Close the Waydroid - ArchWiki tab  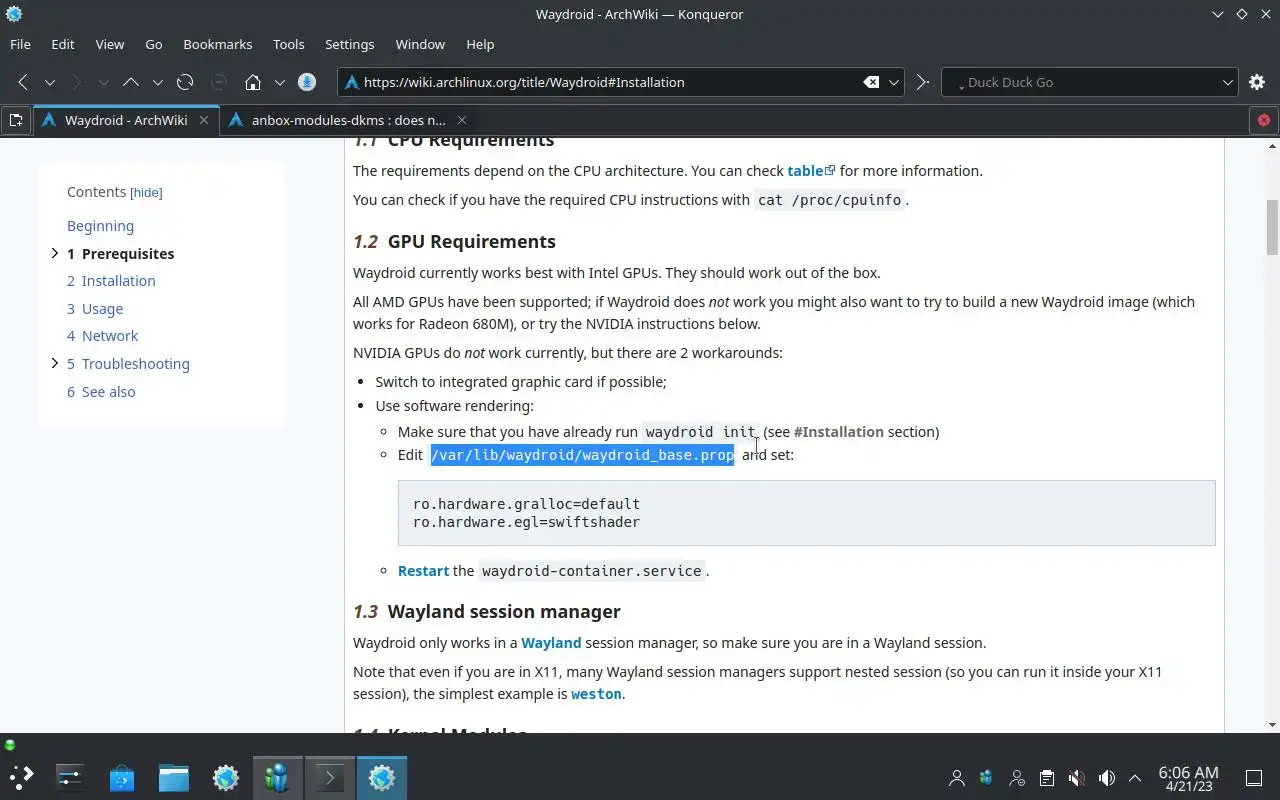tap(204, 120)
